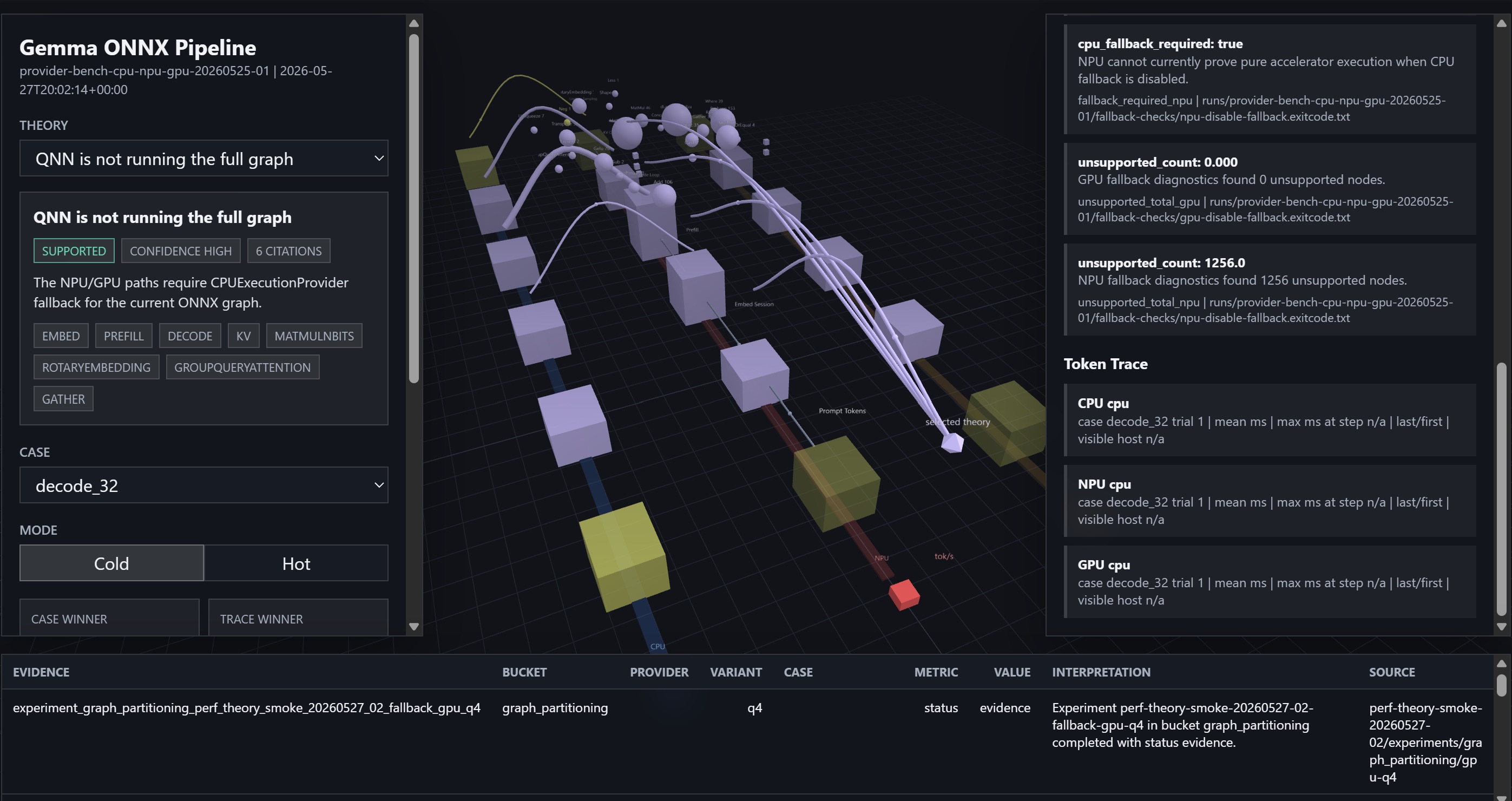
Task: Click the METRIC column header
Action: click(936, 672)
